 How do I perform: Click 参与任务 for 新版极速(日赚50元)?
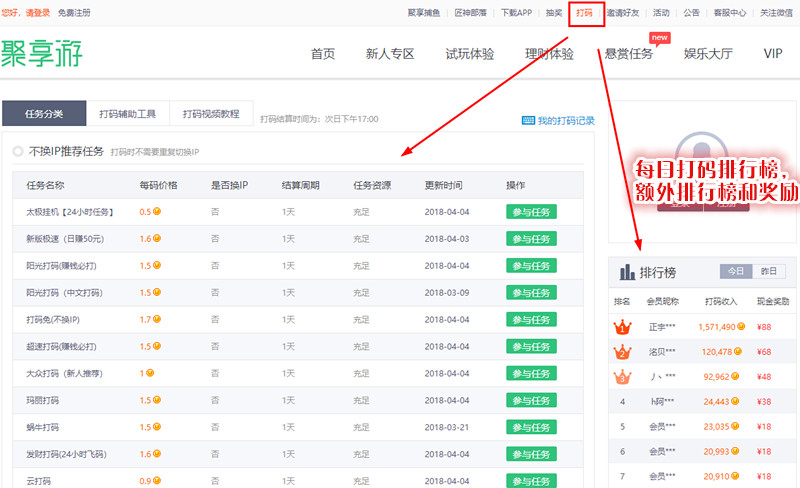[x=531, y=239]
